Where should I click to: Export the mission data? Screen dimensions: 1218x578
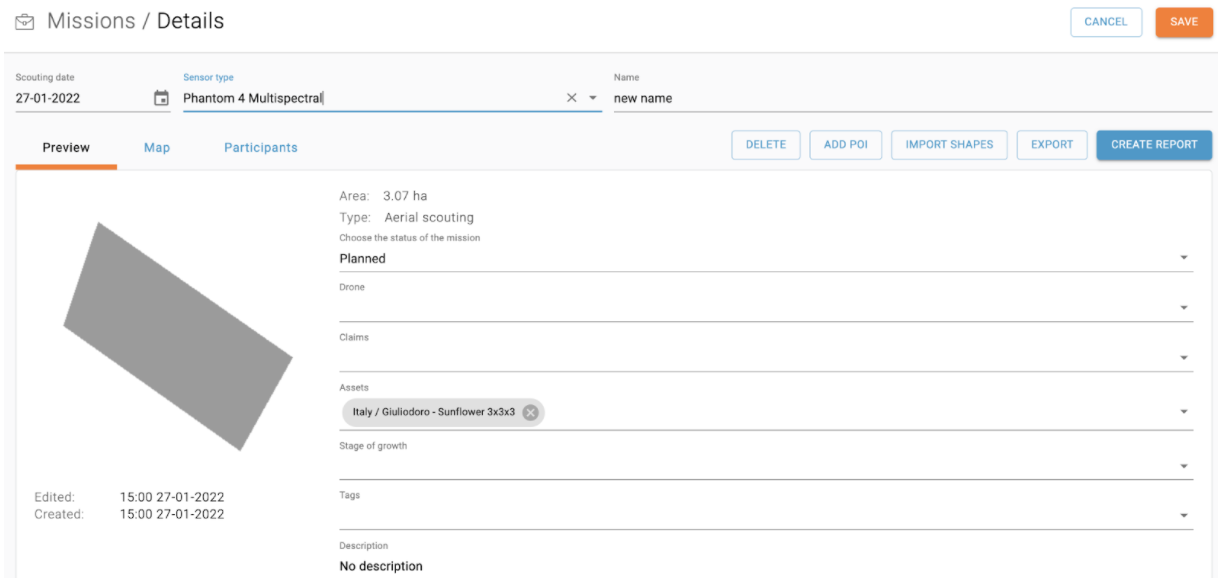[1052, 145]
